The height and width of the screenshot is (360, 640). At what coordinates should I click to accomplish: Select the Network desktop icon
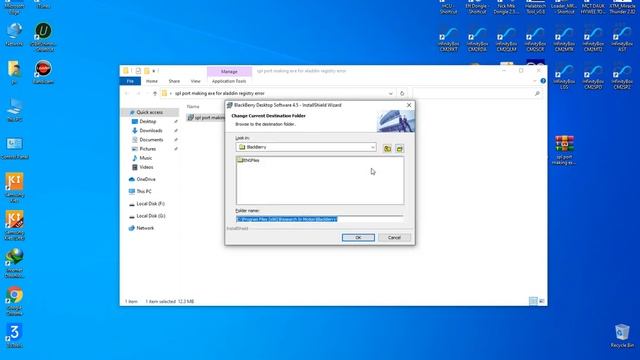coord(14,34)
